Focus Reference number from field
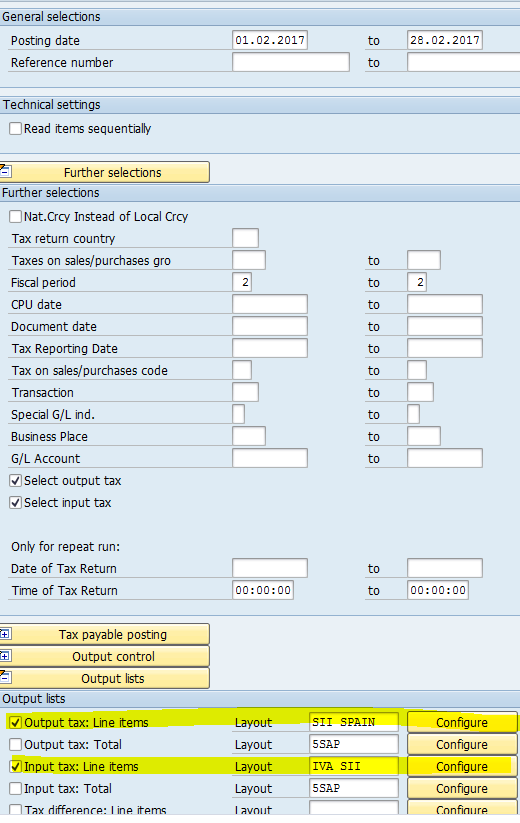The width and height of the screenshot is (520, 823). (x=291, y=62)
